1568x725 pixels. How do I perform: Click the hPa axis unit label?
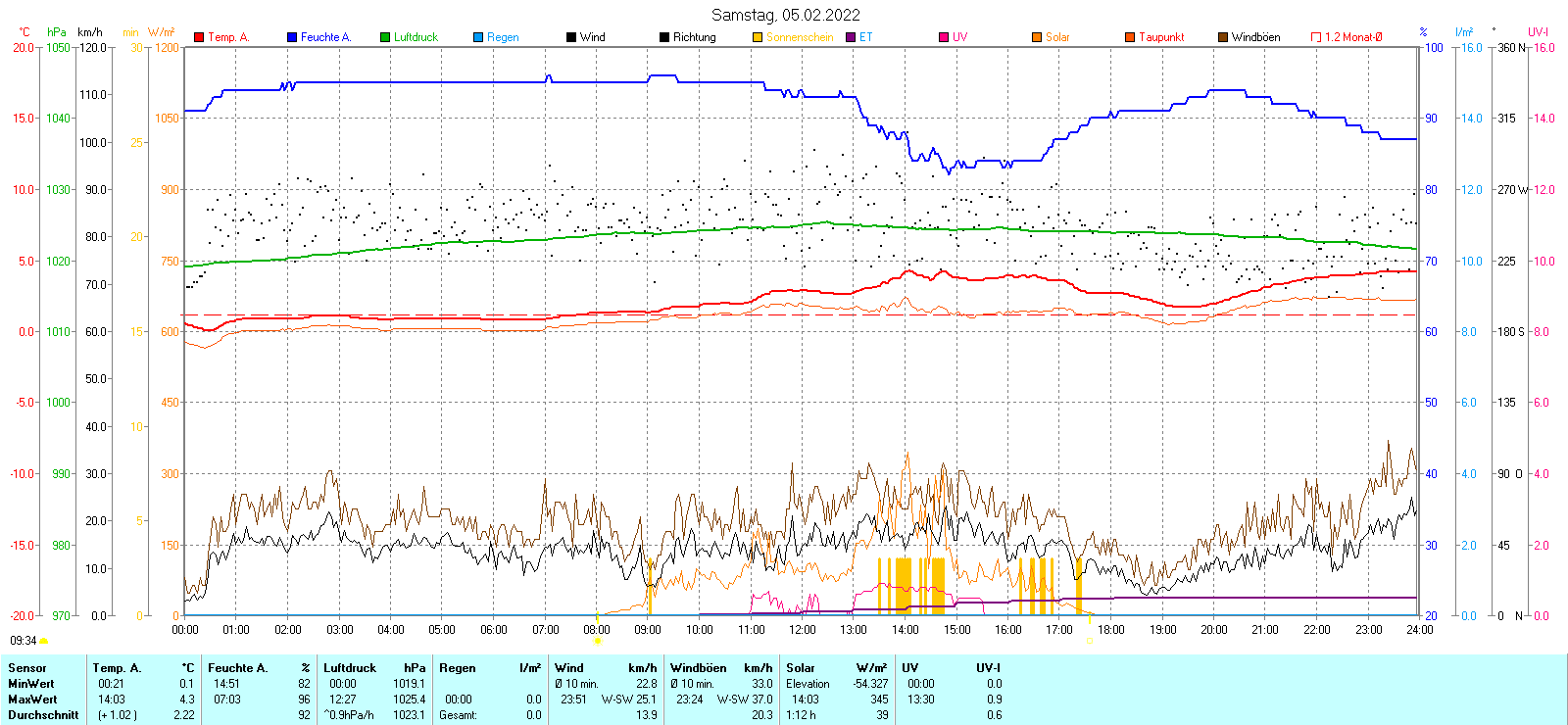[x=57, y=32]
